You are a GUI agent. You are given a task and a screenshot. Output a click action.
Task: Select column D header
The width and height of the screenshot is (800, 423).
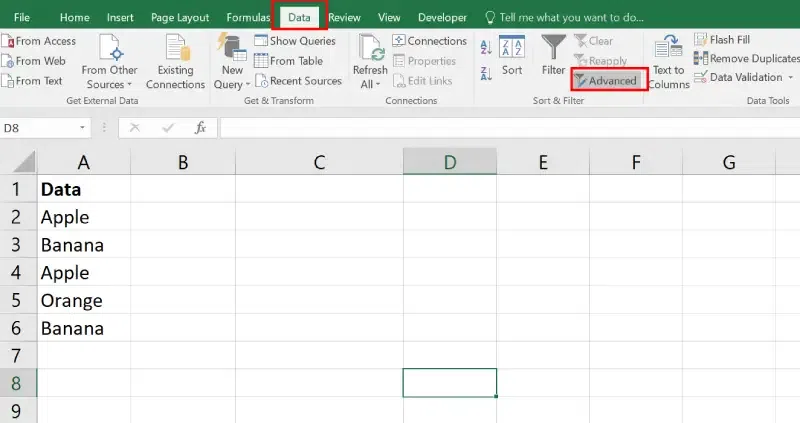449,162
